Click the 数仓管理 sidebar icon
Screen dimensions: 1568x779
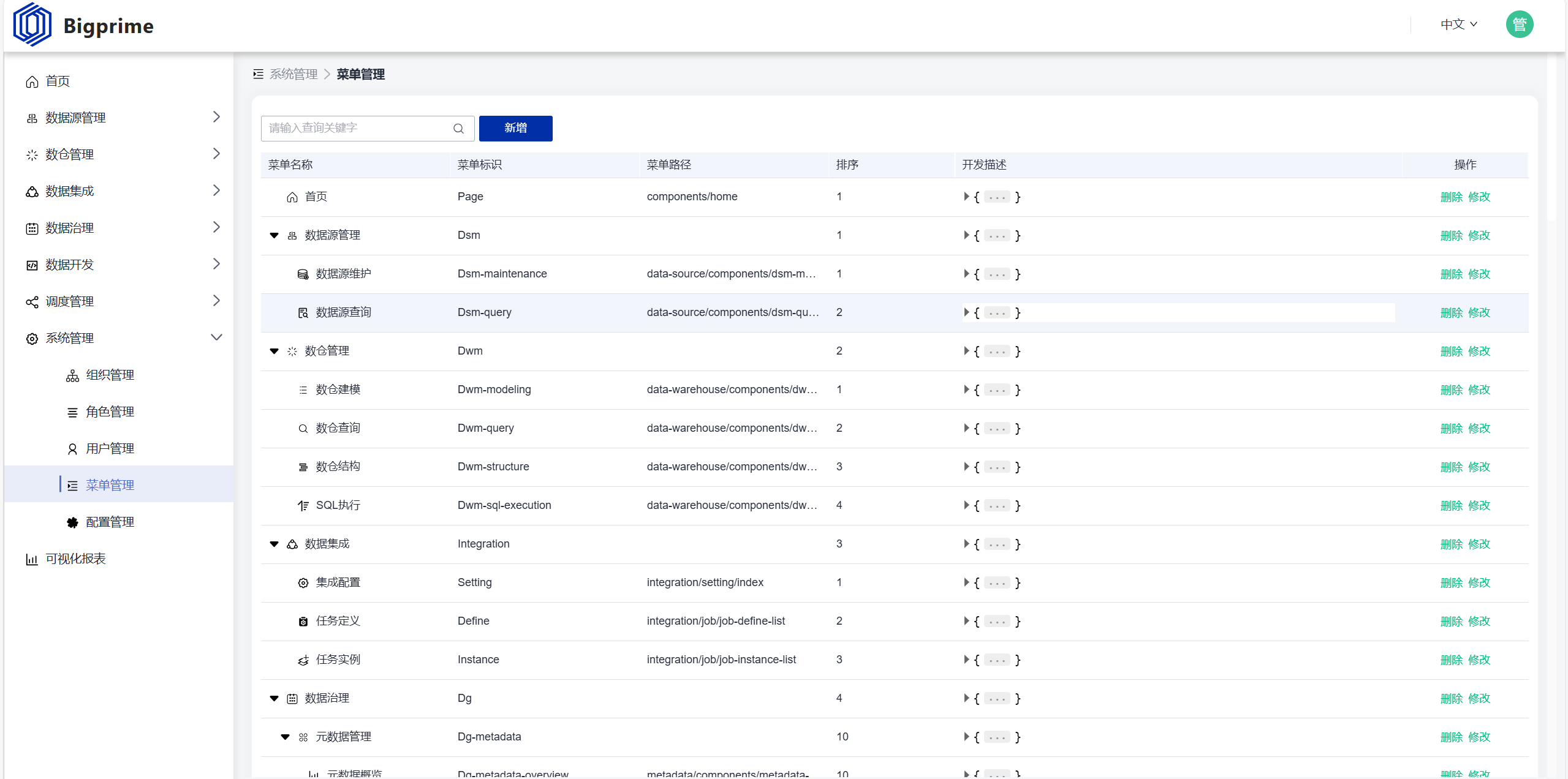click(x=32, y=155)
